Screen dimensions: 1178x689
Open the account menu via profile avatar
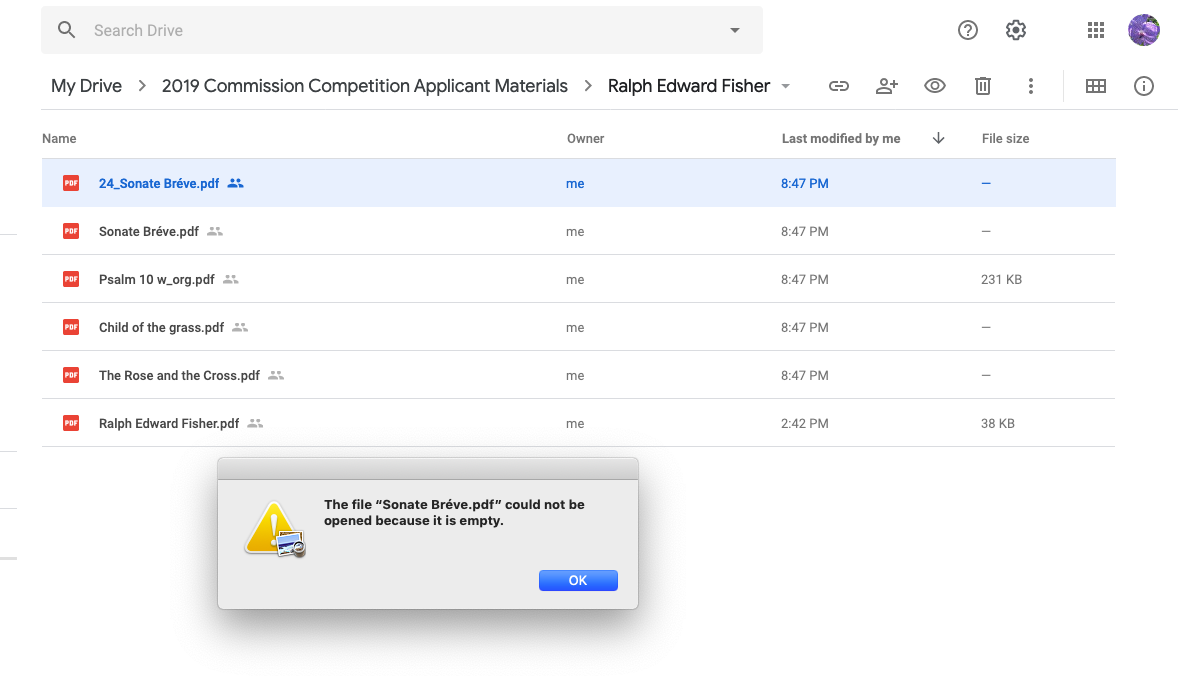[x=1143, y=30]
